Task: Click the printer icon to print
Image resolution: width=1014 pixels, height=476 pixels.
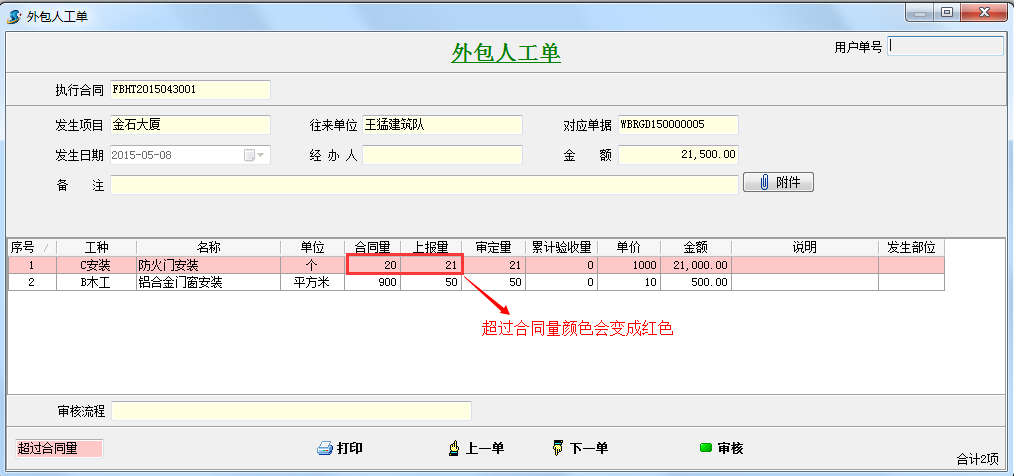Action: pyautogui.click(x=325, y=449)
